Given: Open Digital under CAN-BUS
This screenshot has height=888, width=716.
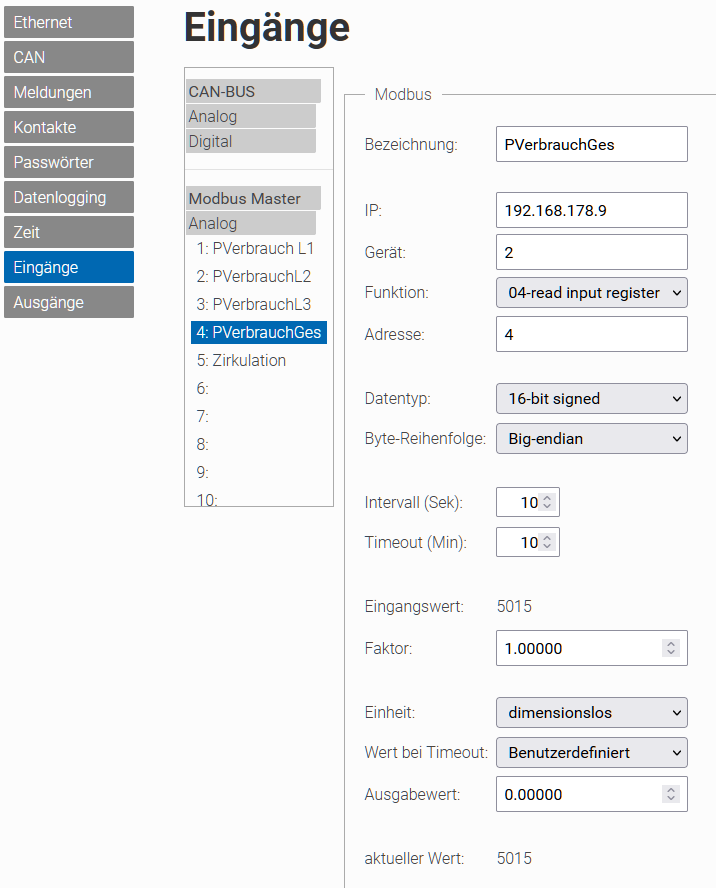Looking at the screenshot, I should [251, 141].
